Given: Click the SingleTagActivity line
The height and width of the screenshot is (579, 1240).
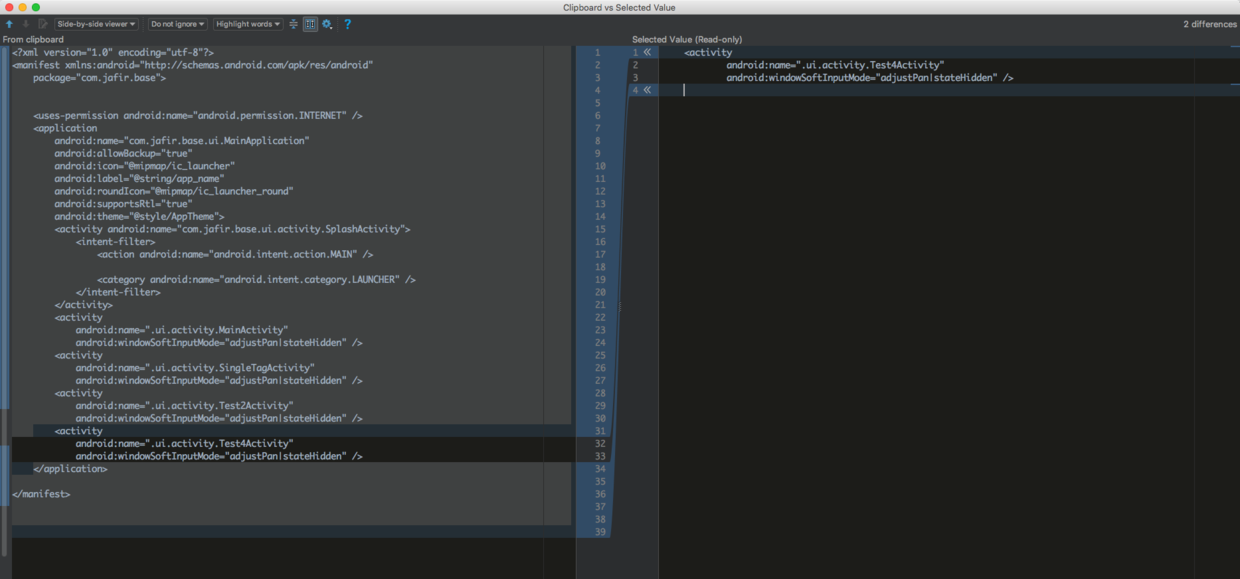Looking at the screenshot, I should [195, 368].
